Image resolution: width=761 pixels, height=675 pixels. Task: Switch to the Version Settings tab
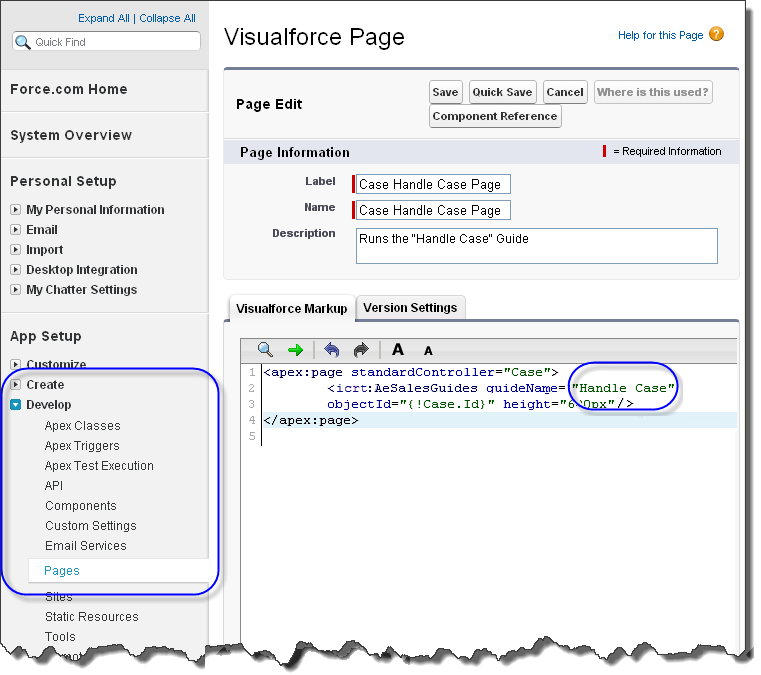click(x=410, y=308)
